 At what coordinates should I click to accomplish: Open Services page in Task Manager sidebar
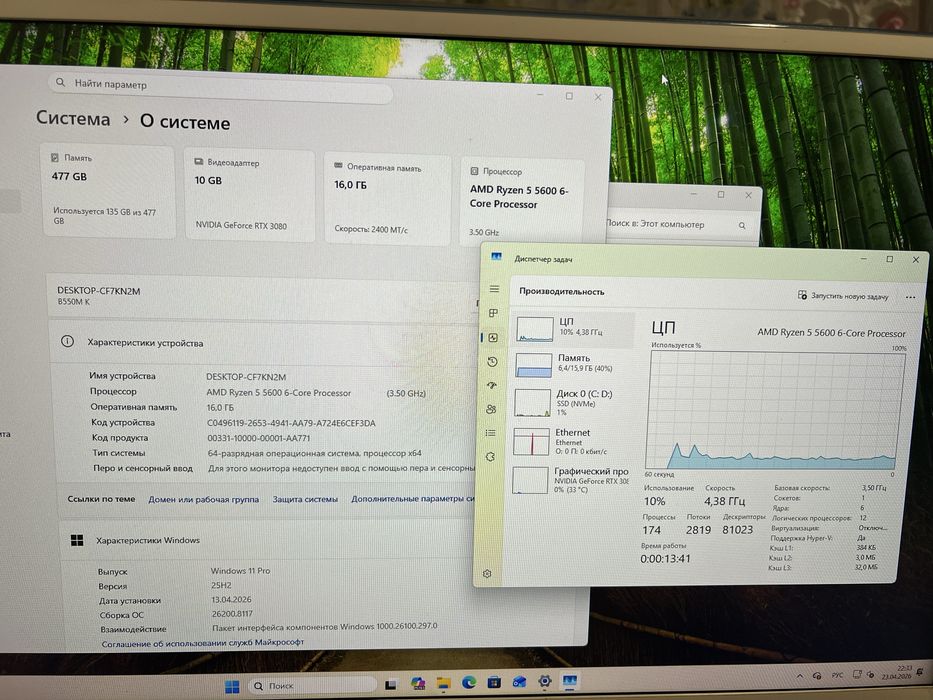pos(490,457)
